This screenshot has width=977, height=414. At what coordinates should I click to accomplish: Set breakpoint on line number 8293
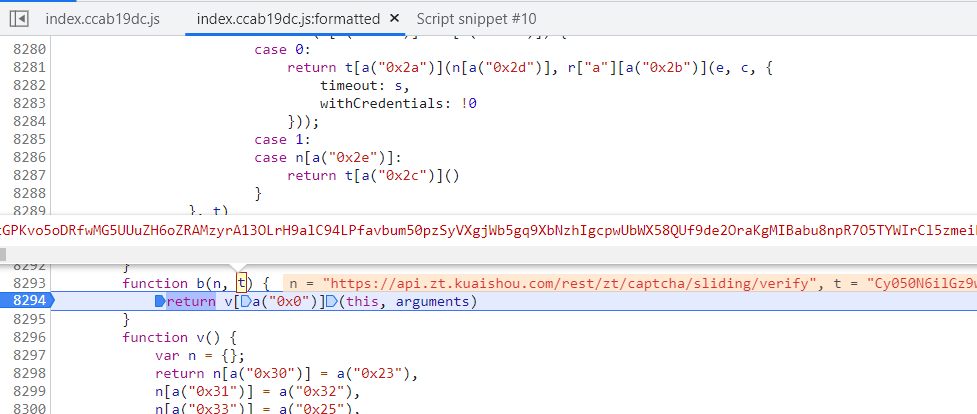point(29,284)
